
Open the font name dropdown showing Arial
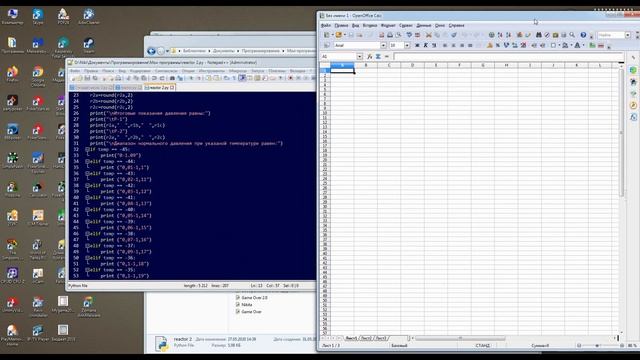coord(383,45)
